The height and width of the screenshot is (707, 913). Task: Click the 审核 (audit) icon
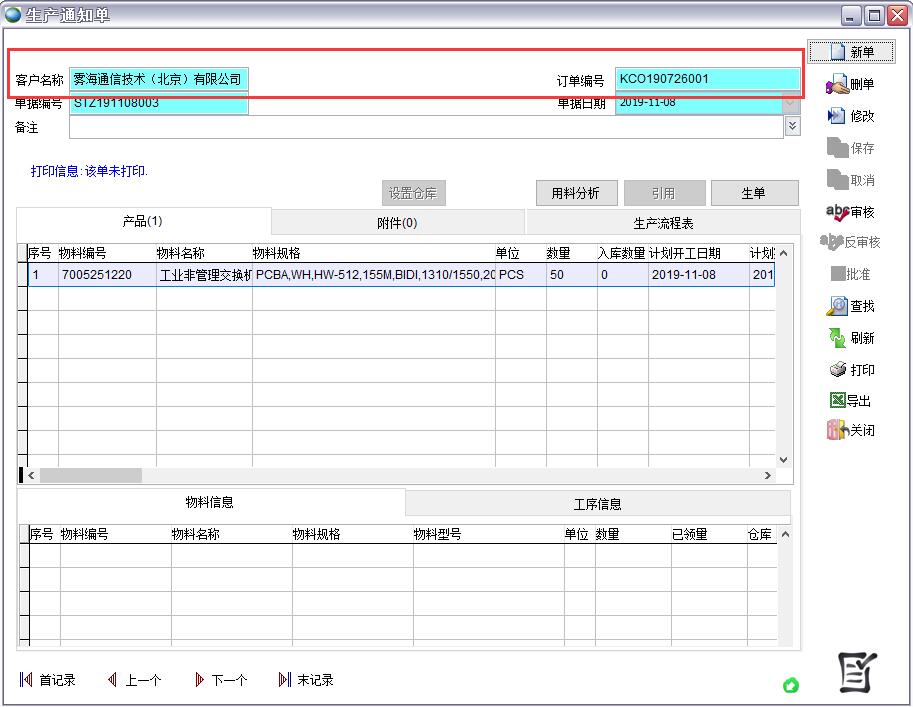click(x=837, y=212)
